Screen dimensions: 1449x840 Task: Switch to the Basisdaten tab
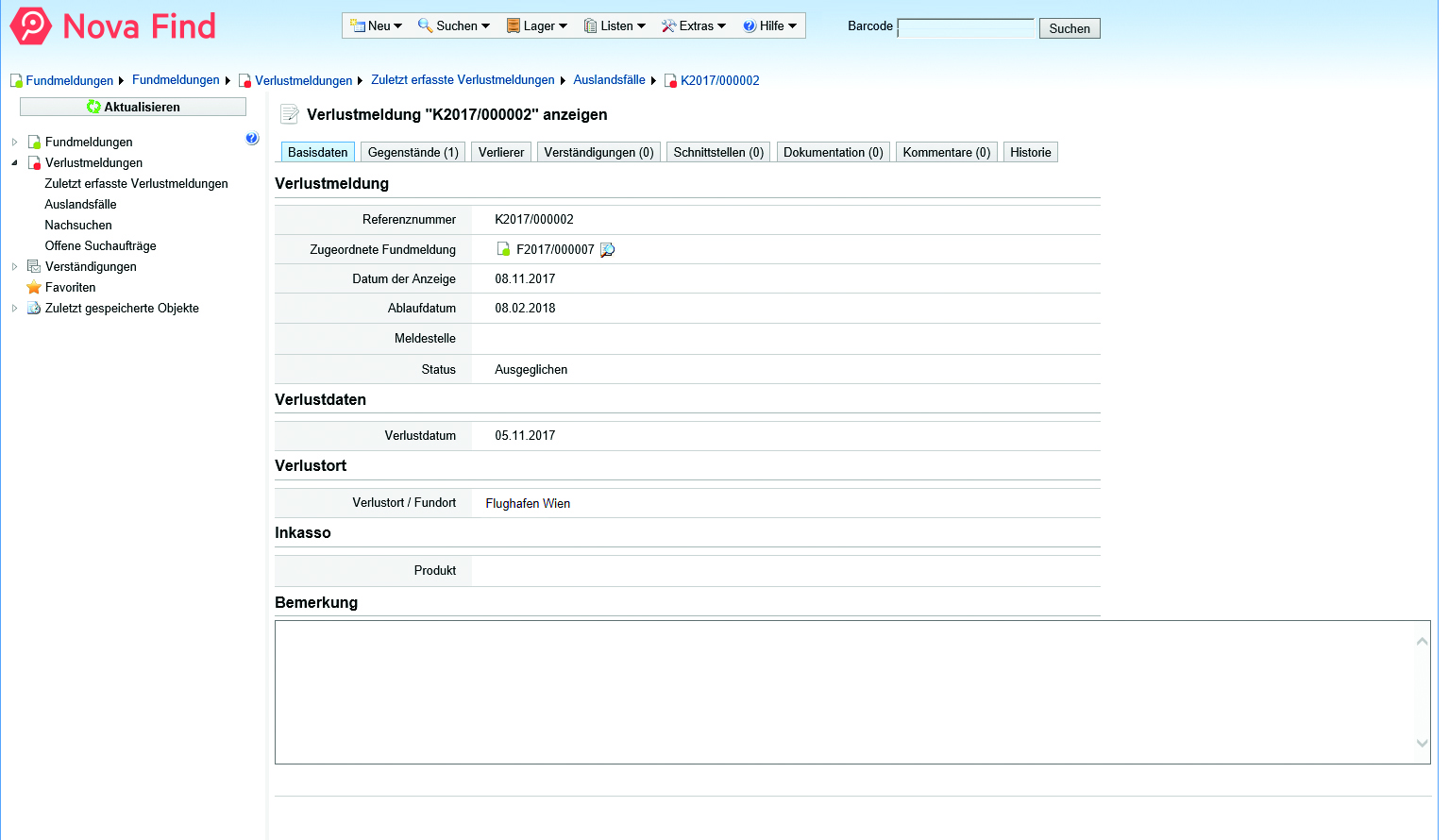[x=318, y=152]
